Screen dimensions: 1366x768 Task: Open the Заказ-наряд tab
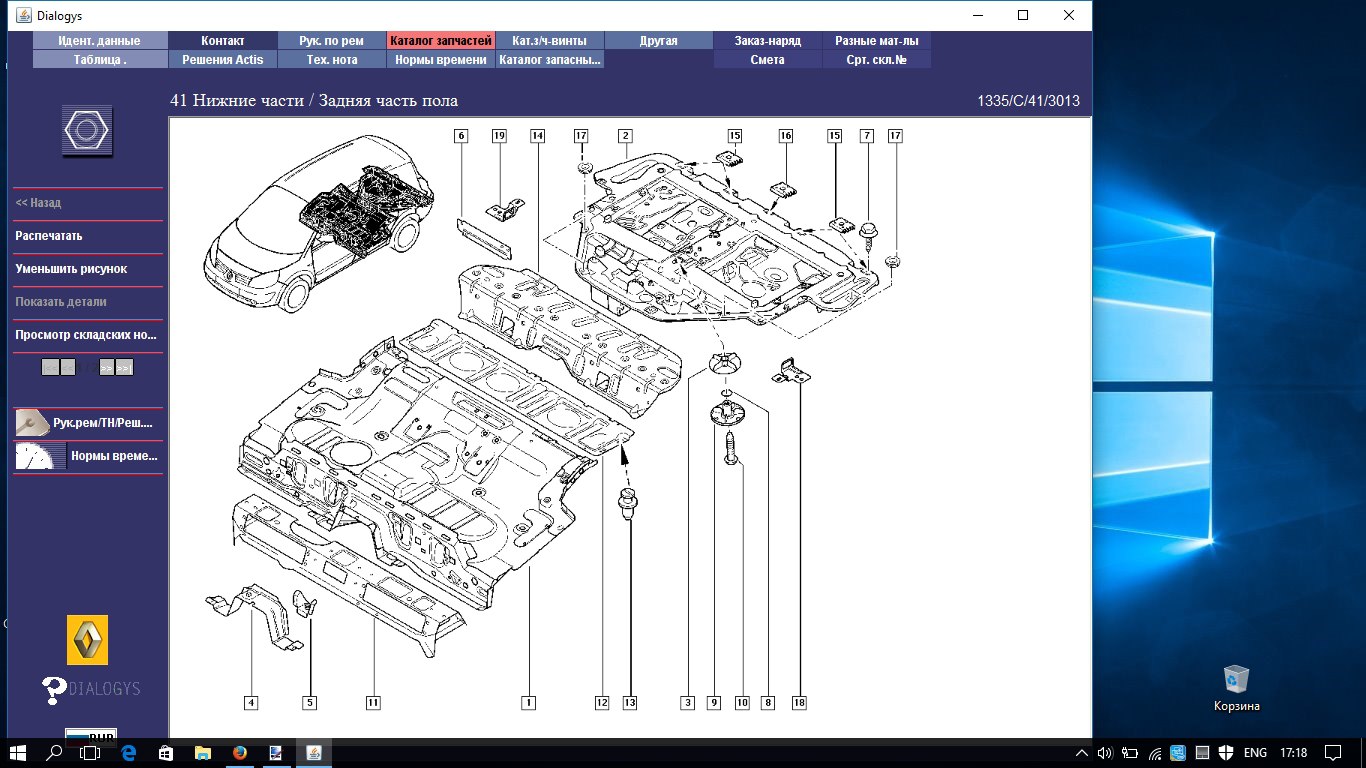[768, 41]
